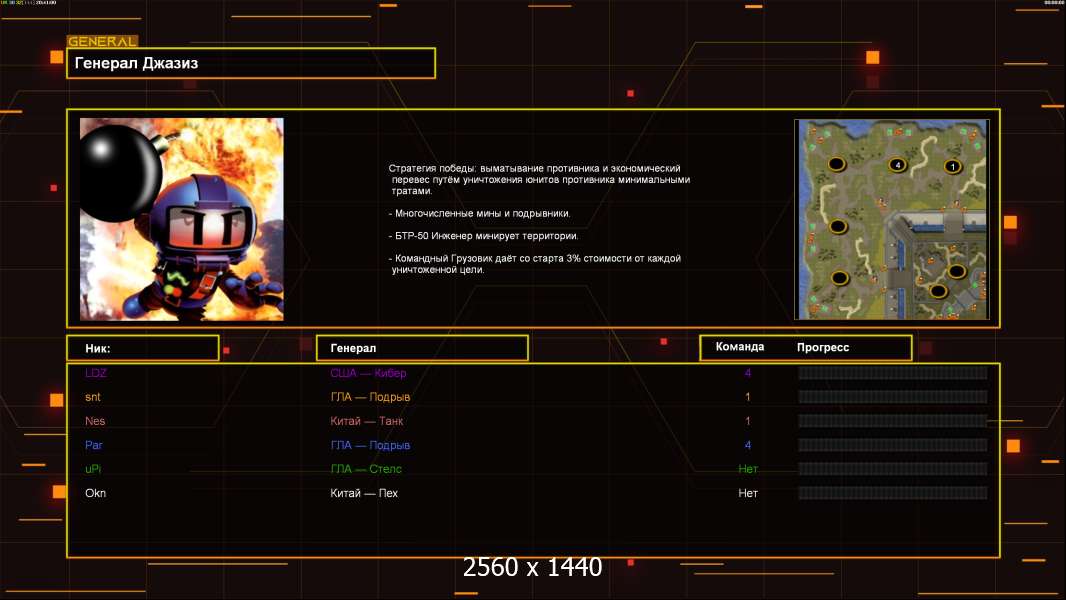
Task: Click team number 4 for Par
Action: tap(748, 445)
